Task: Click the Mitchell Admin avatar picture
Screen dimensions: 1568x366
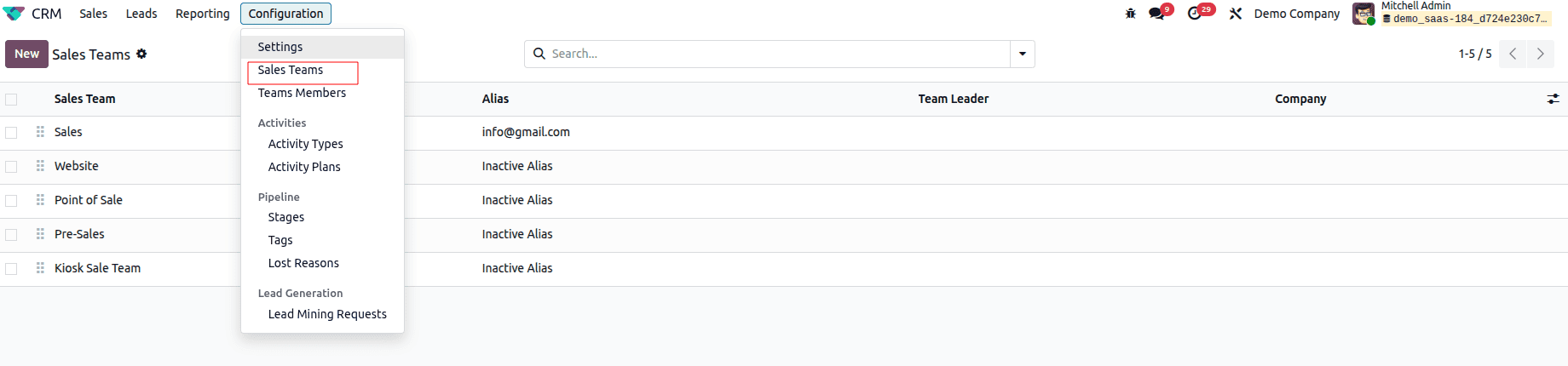Action: tap(1363, 14)
